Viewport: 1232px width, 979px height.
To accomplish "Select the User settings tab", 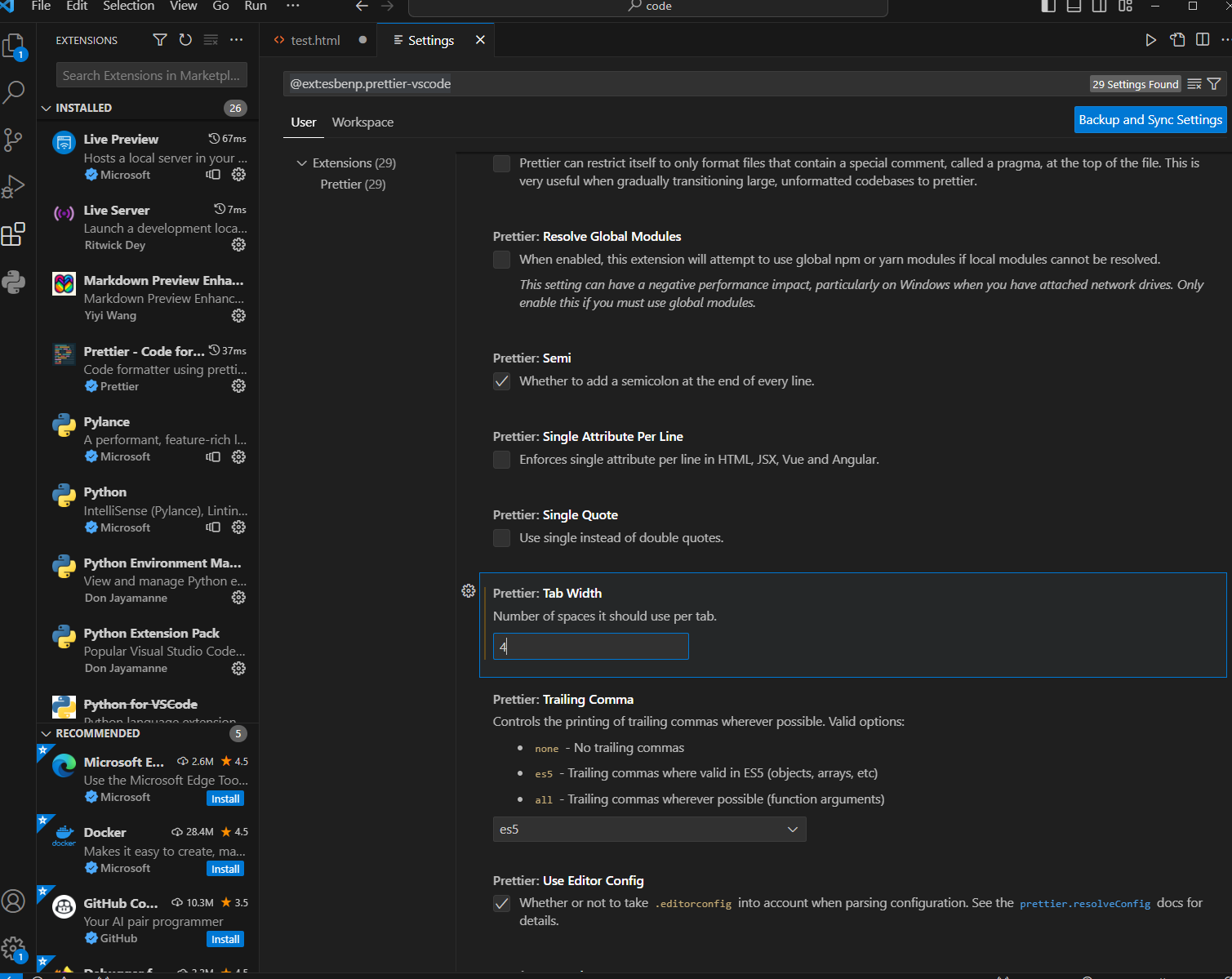I will pyautogui.click(x=304, y=122).
